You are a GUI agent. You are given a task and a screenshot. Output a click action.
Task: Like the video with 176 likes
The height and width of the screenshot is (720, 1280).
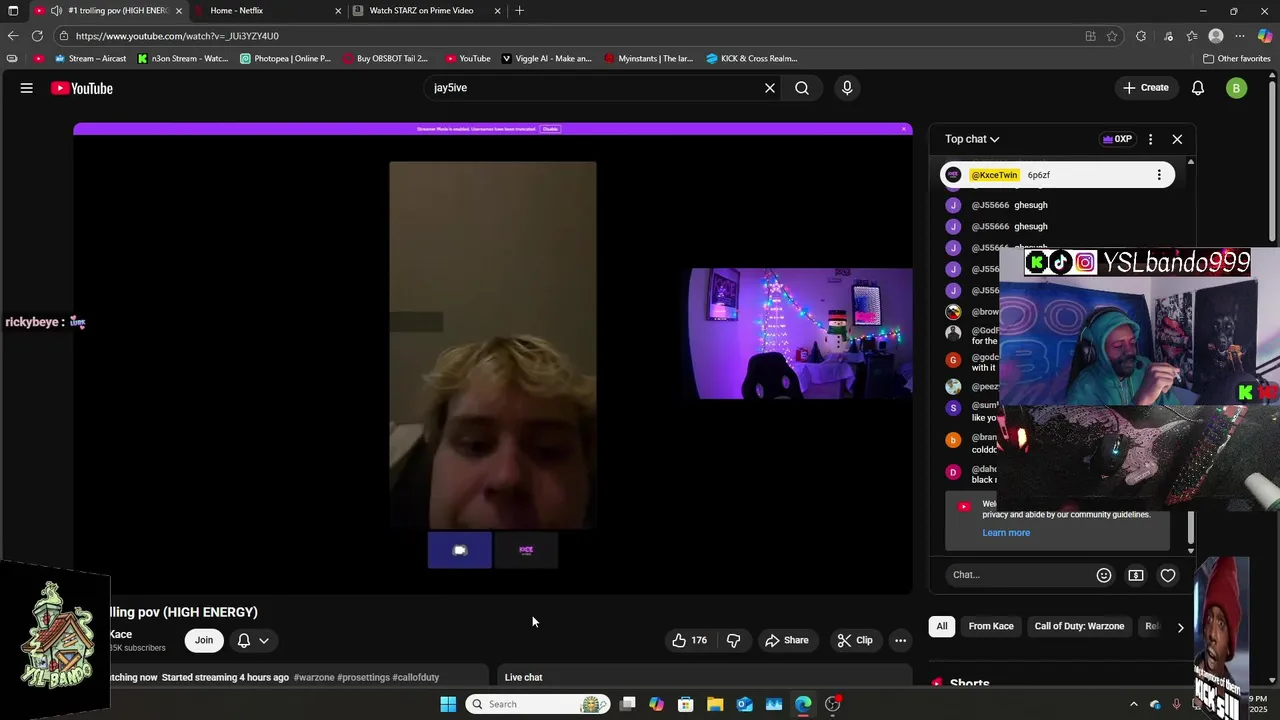click(689, 640)
